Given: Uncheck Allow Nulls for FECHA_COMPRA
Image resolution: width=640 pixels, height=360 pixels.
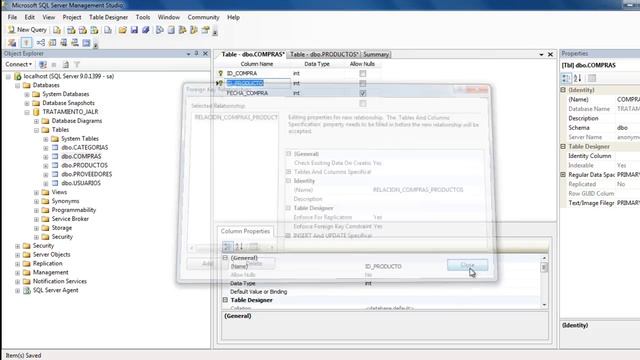Looking at the screenshot, I should point(362,93).
